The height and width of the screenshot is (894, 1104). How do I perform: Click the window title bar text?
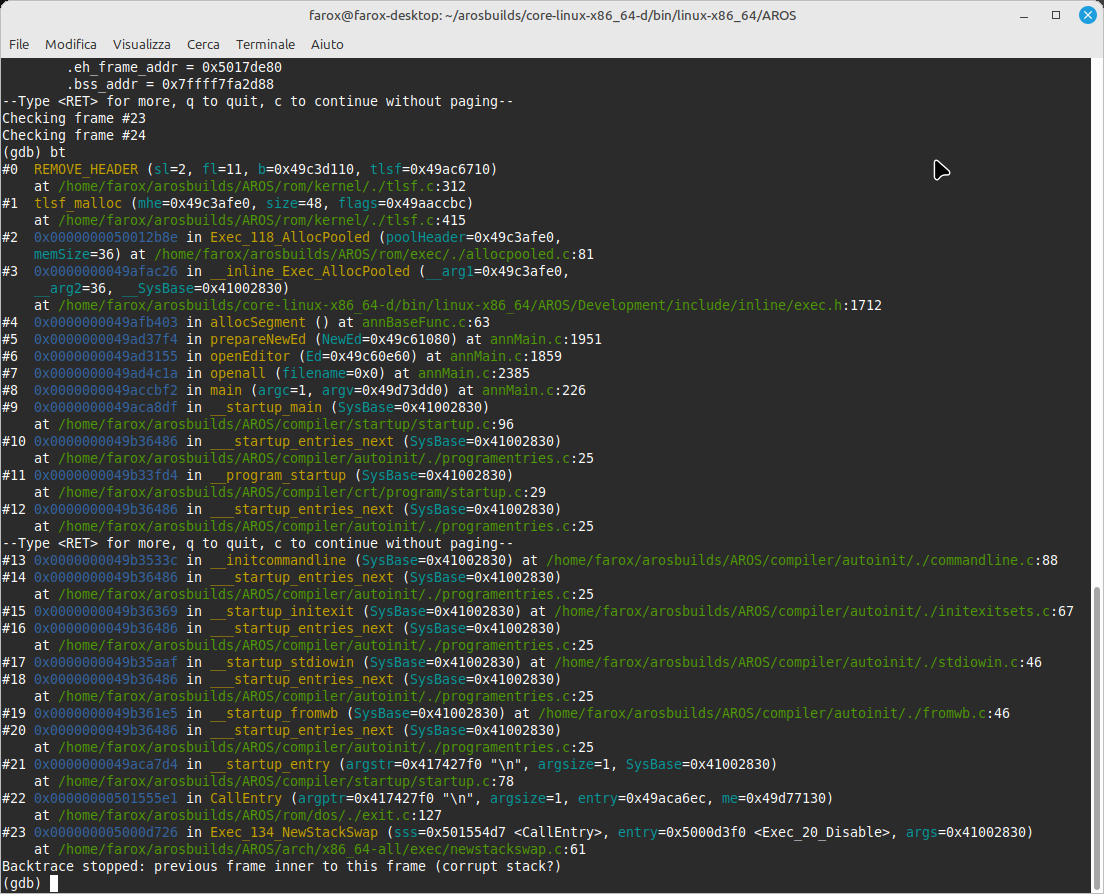[551, 16]
